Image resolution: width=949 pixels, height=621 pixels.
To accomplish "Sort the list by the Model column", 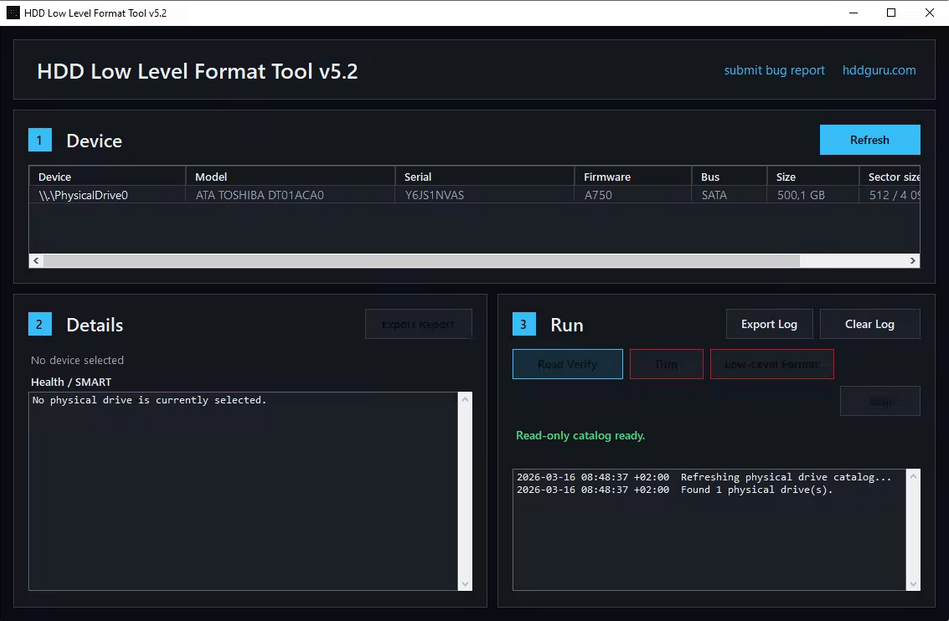I will [290, 177].
